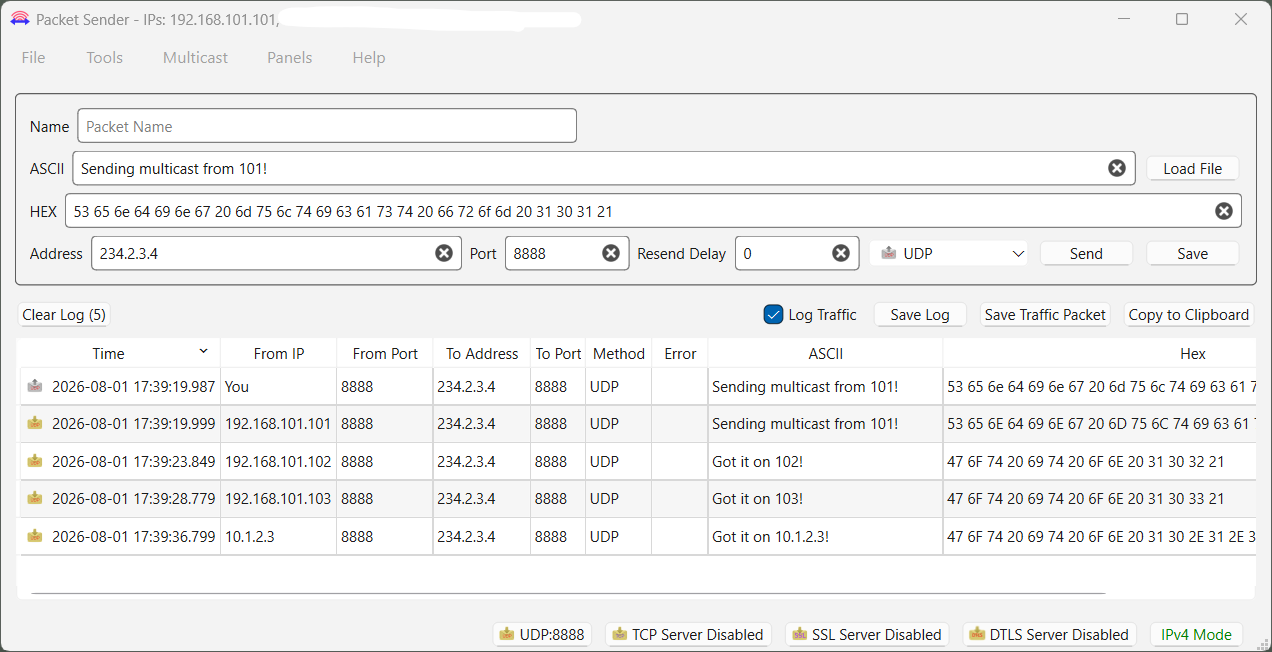Open the Panels menu

pos(290,57)
